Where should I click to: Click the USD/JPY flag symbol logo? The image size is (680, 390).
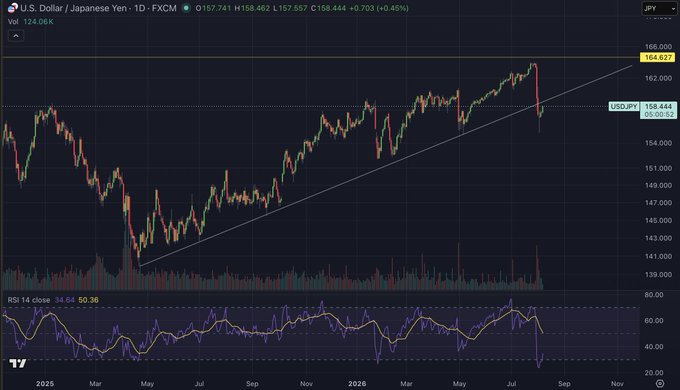pos(13,7)
